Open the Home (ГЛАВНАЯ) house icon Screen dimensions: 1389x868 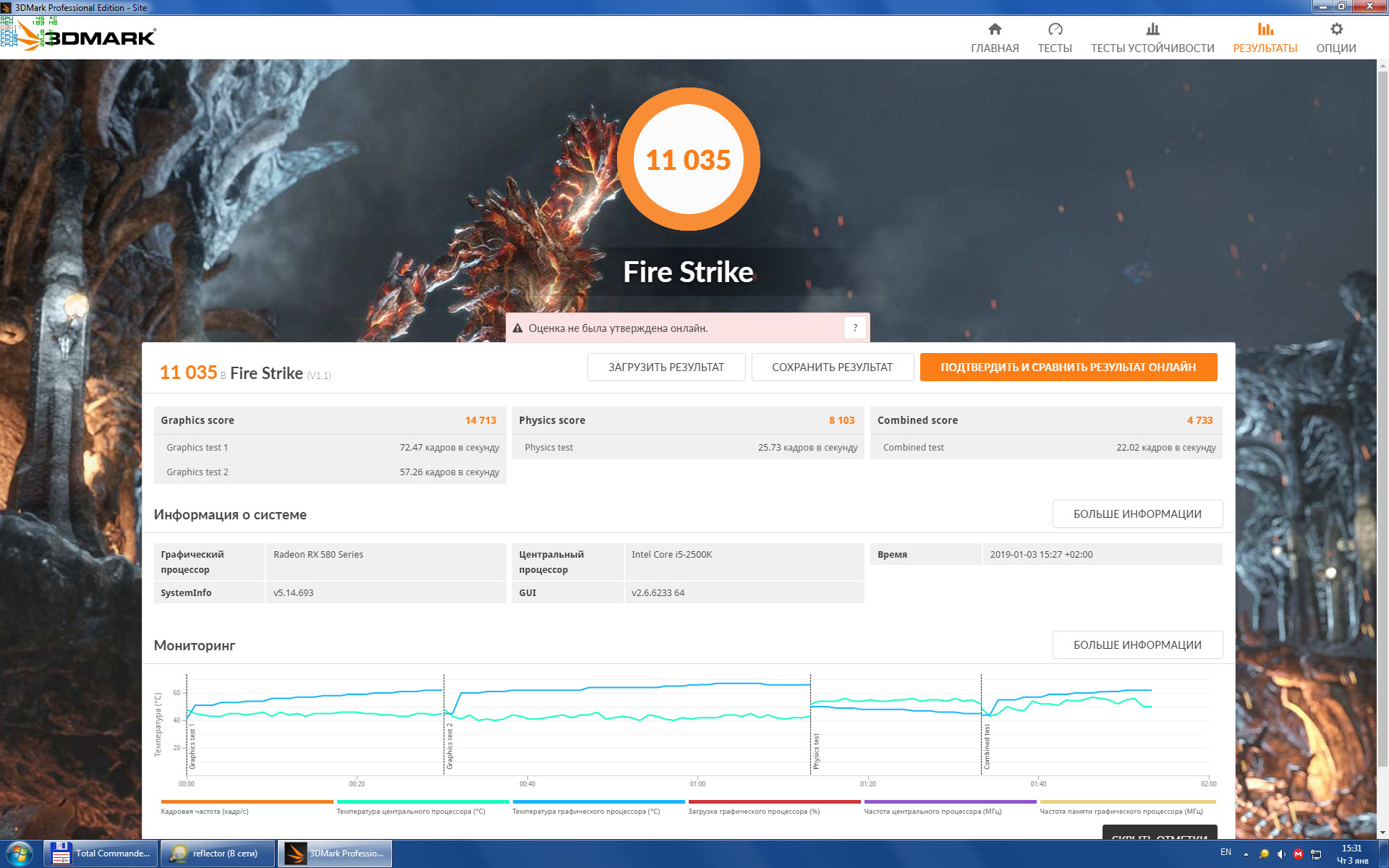point(995,30)
